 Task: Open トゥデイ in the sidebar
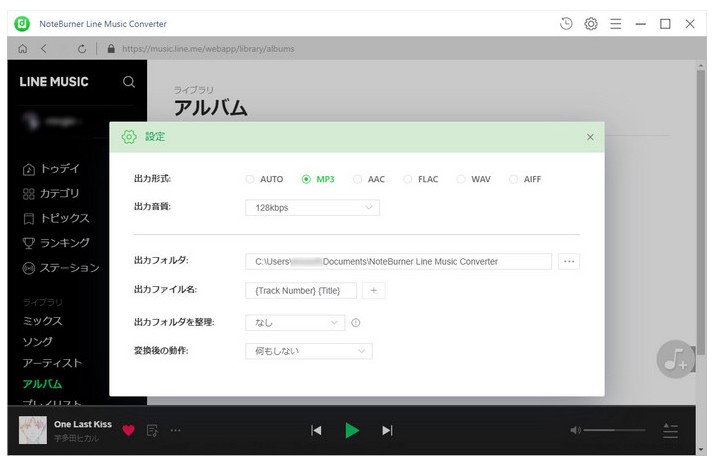[51, 169]
